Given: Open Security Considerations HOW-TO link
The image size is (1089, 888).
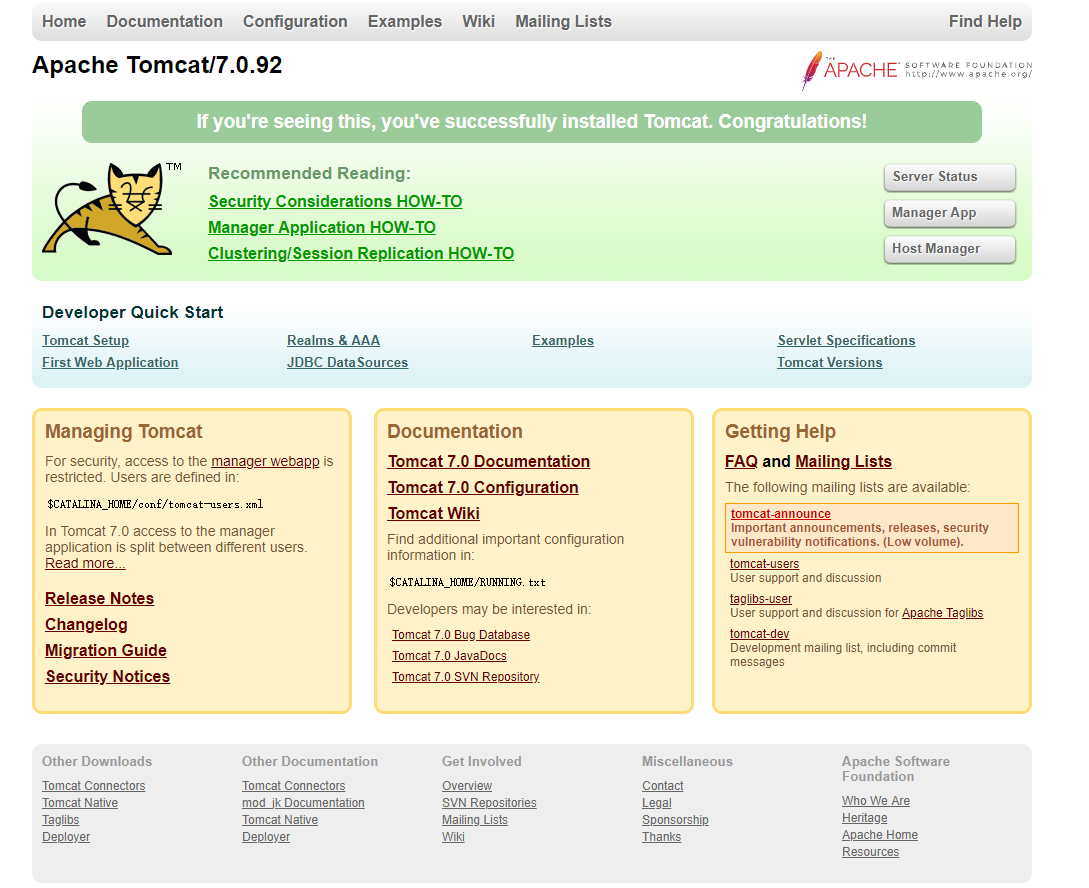Looking at the screenshot, I should coord(335,201).
